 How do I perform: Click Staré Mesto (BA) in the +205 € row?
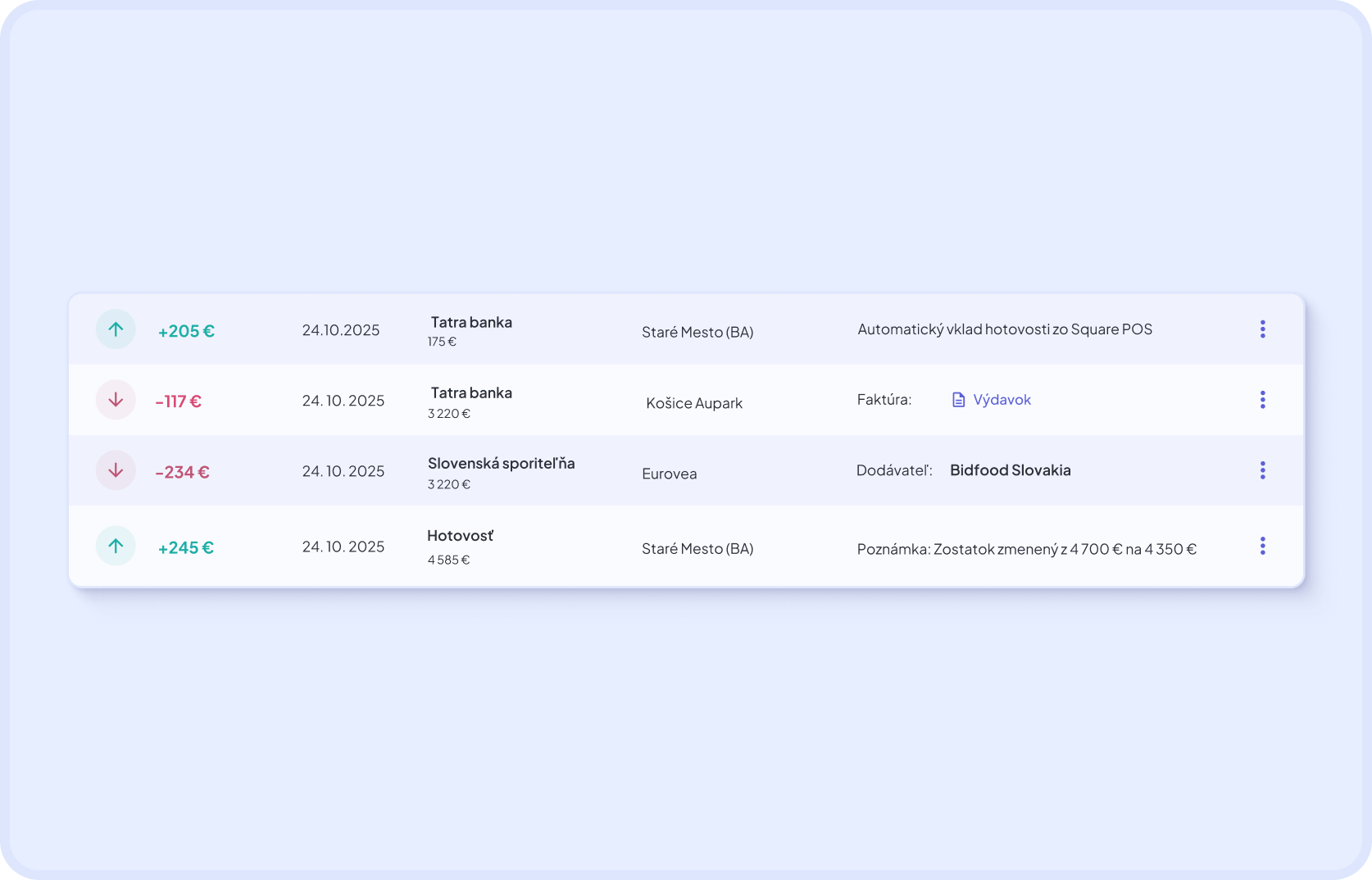click(697, 332)
